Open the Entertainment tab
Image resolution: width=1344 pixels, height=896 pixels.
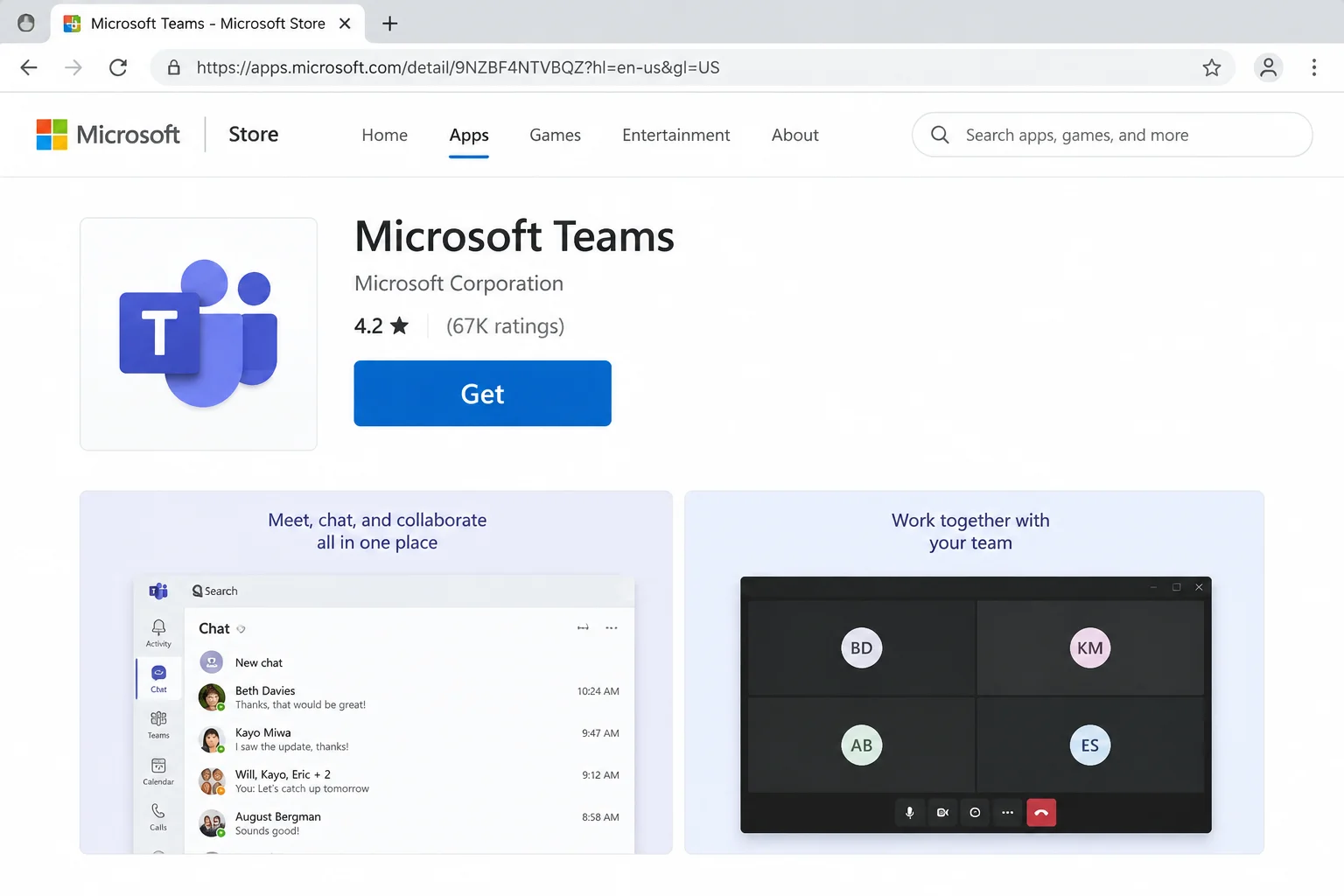(x=676, y=135)
